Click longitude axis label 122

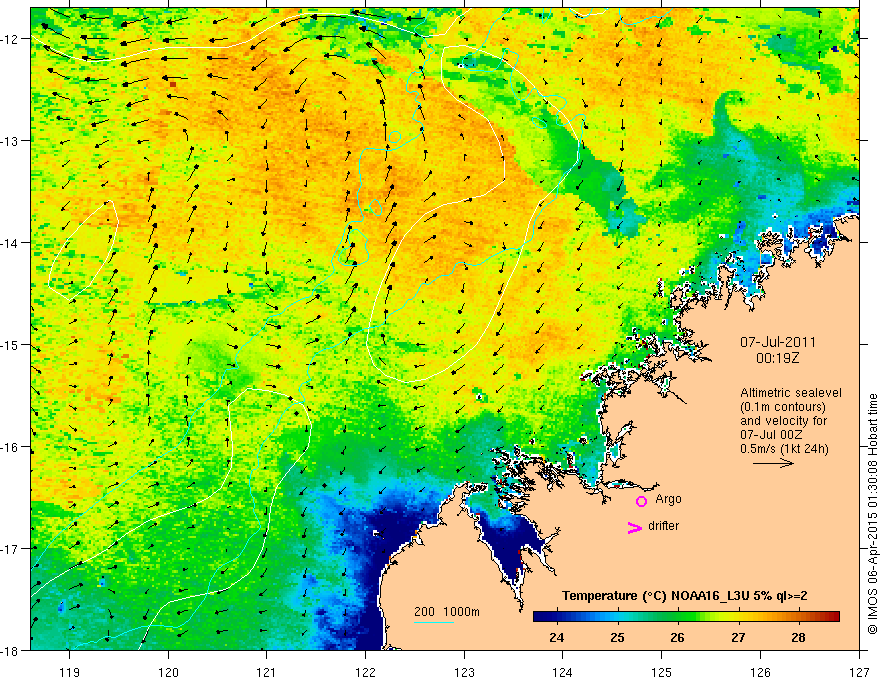[x=365, y=672]
